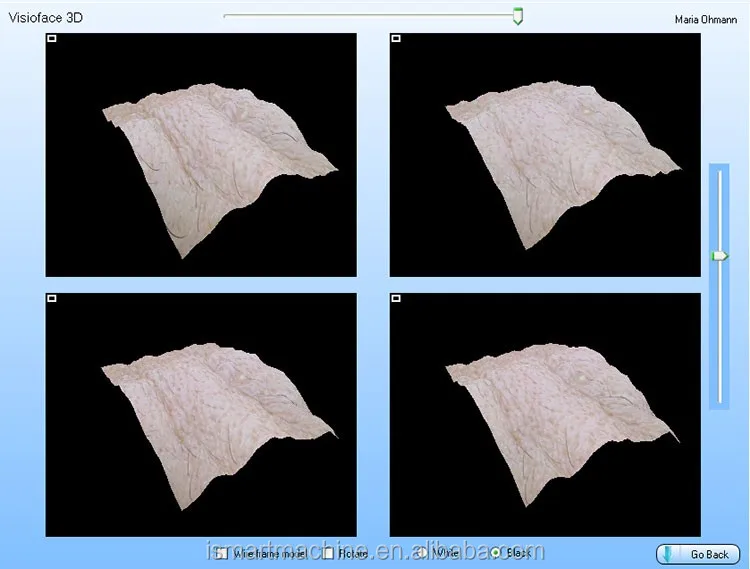Click the bottom of the vertical slider track
Viewport: 750px width, 569px height.
[x=719, y=402]
